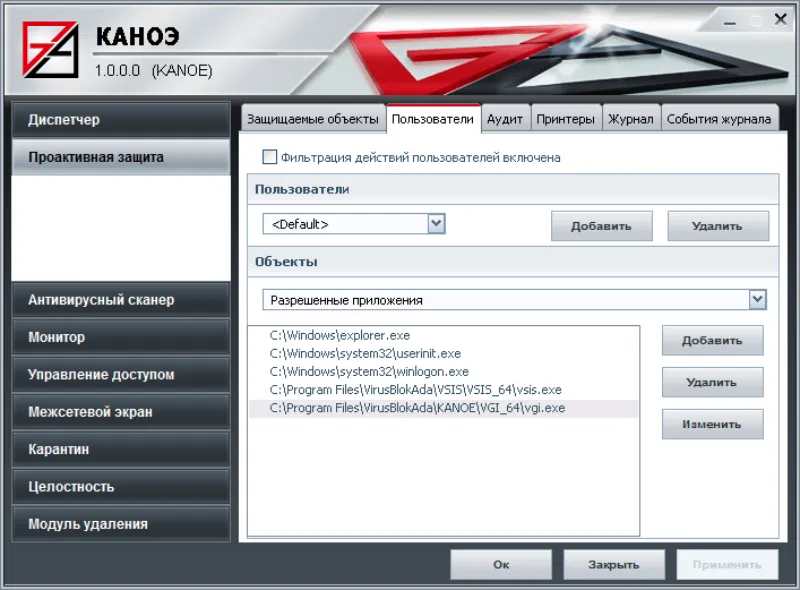Close the KANOE window
The width and height of the screenshot is (800, 590).
tap(780, 19)
